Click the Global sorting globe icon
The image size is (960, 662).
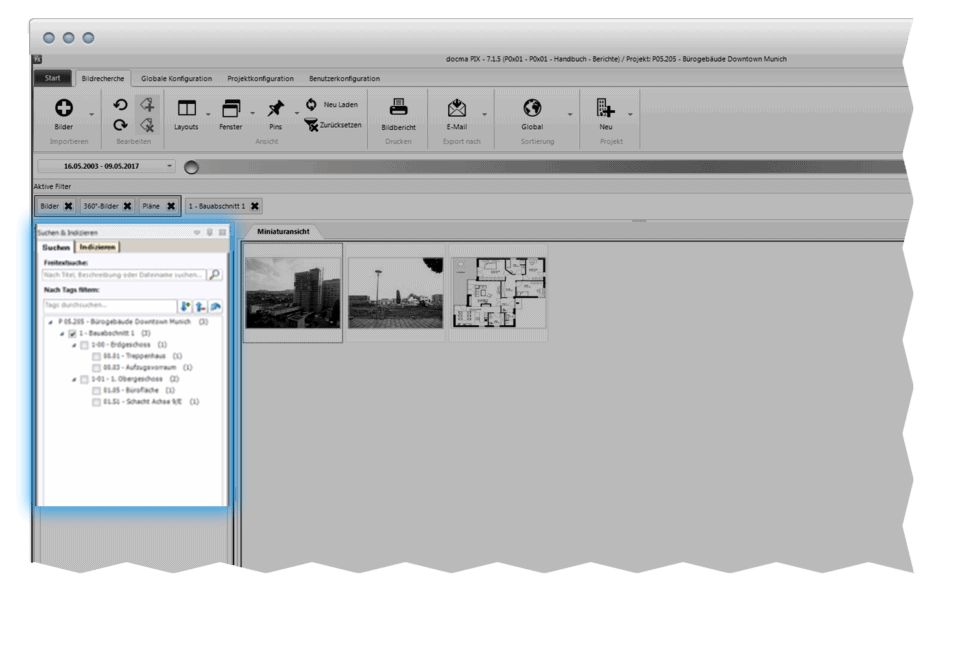(532, 108)
